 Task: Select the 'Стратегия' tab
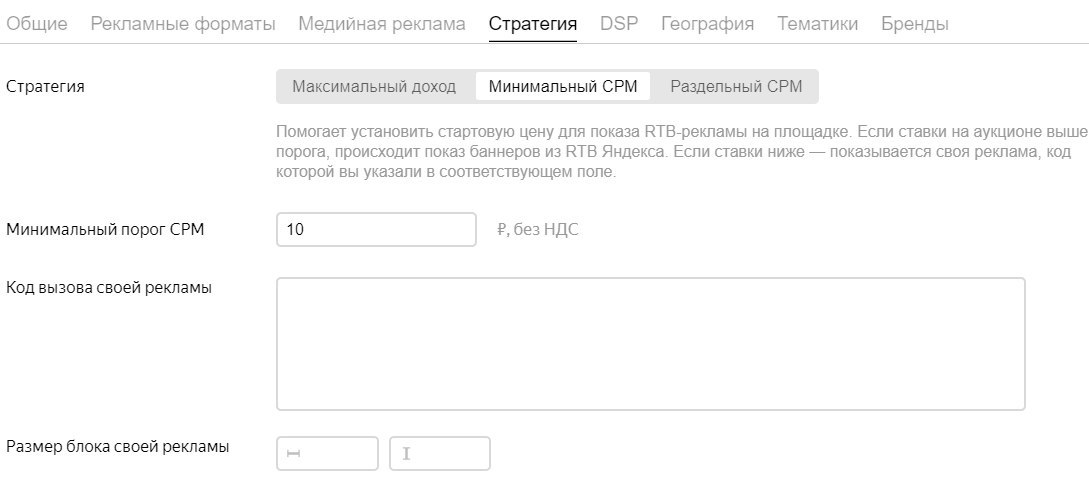533,24
